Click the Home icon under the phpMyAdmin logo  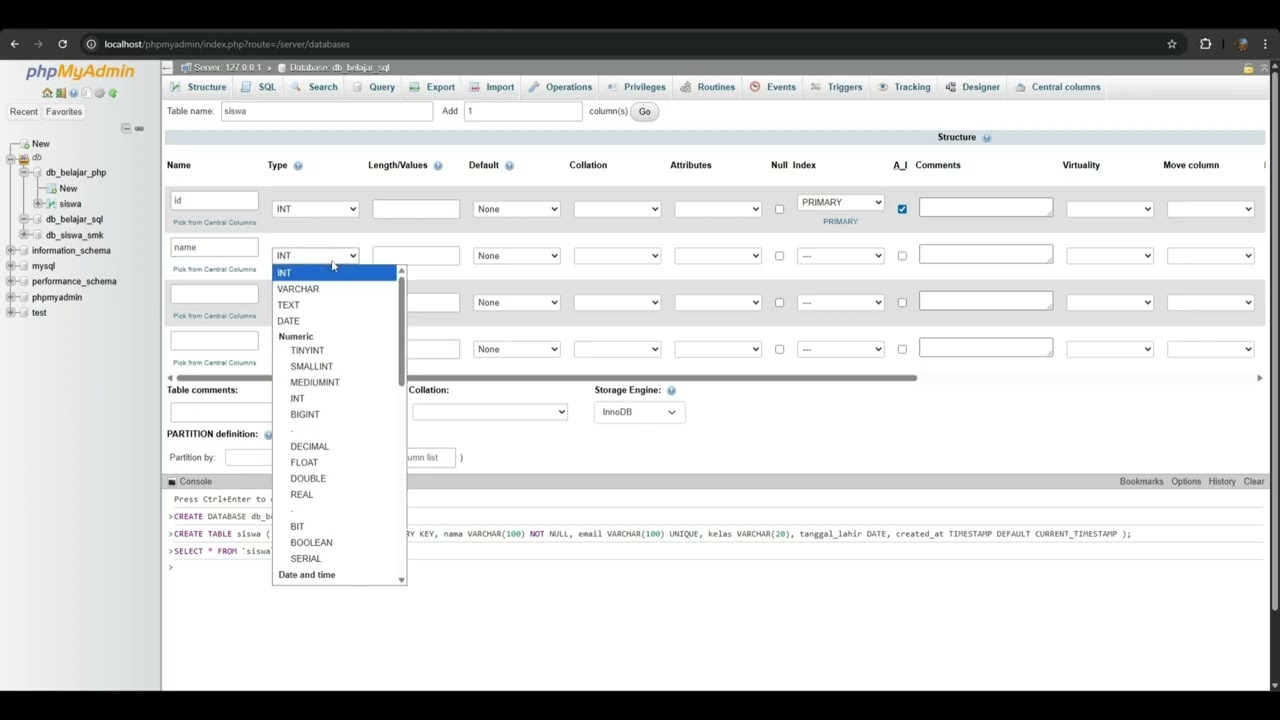click(x=47, y=93)
